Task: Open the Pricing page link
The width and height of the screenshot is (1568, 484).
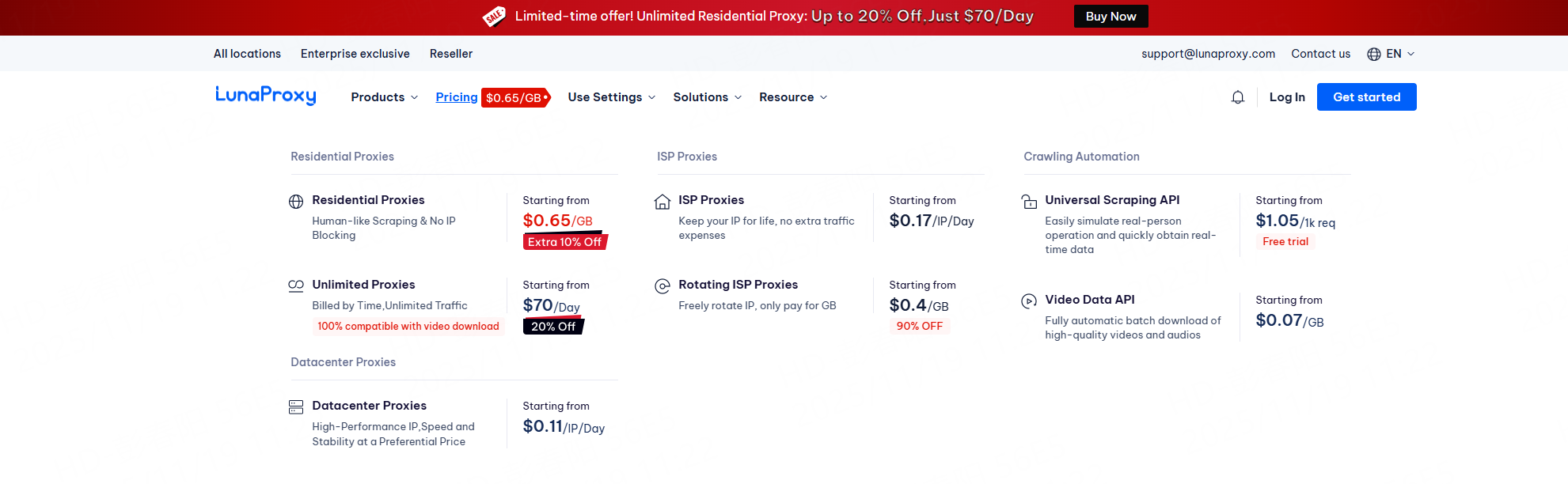Action: [x=457, y=97]
